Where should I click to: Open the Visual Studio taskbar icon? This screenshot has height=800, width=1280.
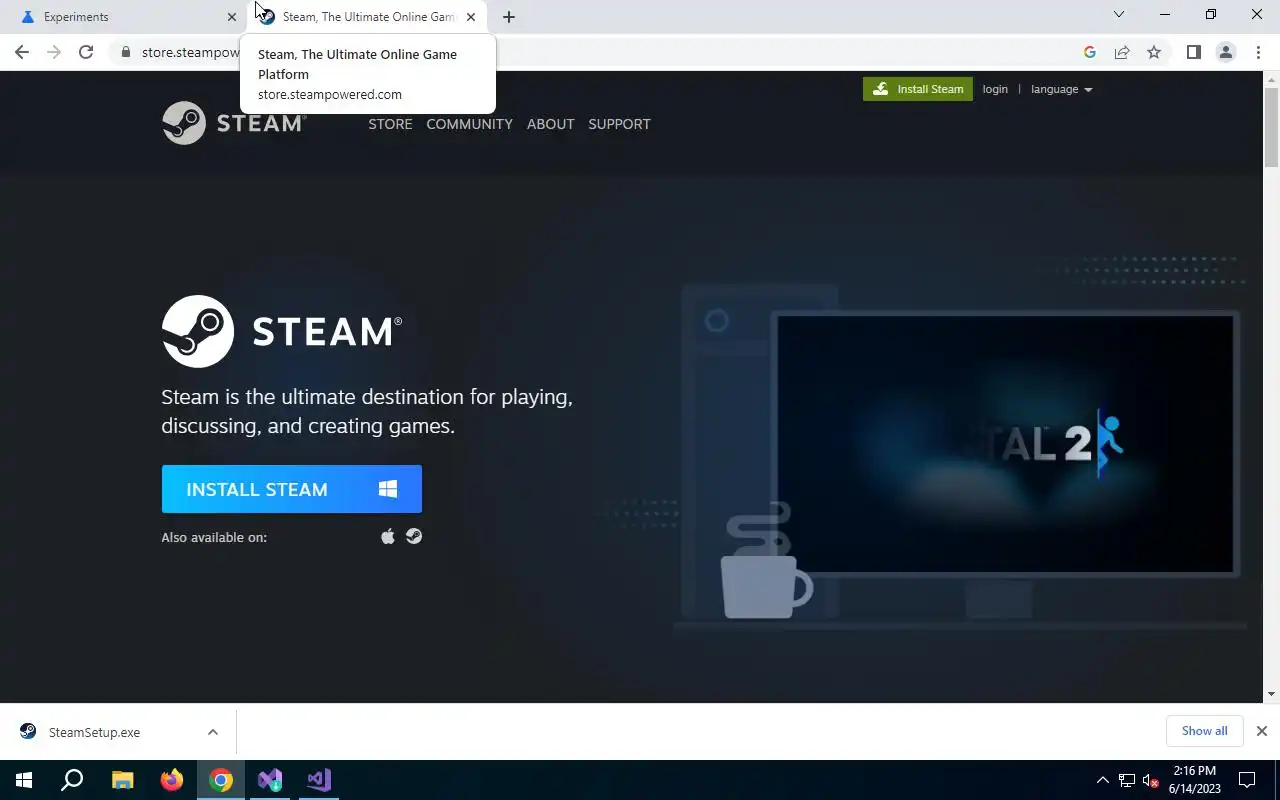coord(319,780)
